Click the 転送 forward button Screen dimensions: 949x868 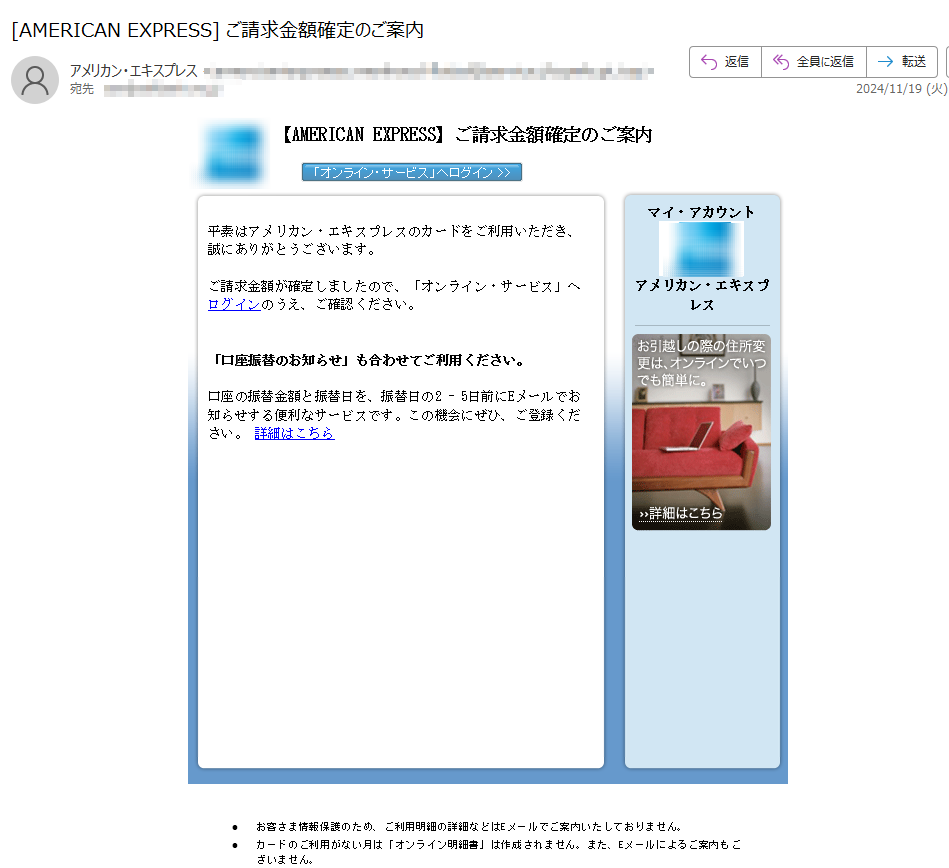pyautogui.click(x=902, y=62)
